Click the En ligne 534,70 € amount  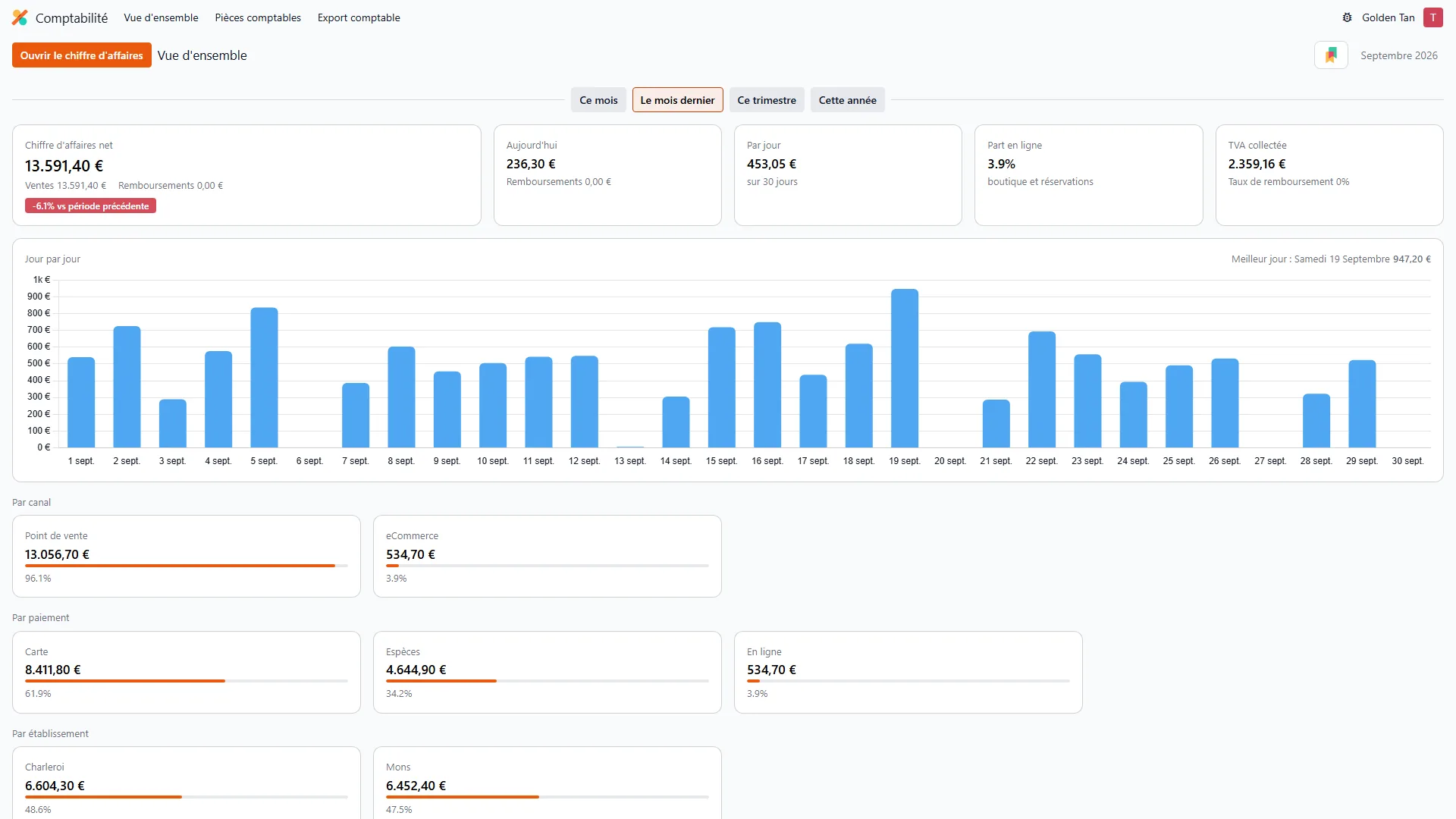tap(771, 670)
